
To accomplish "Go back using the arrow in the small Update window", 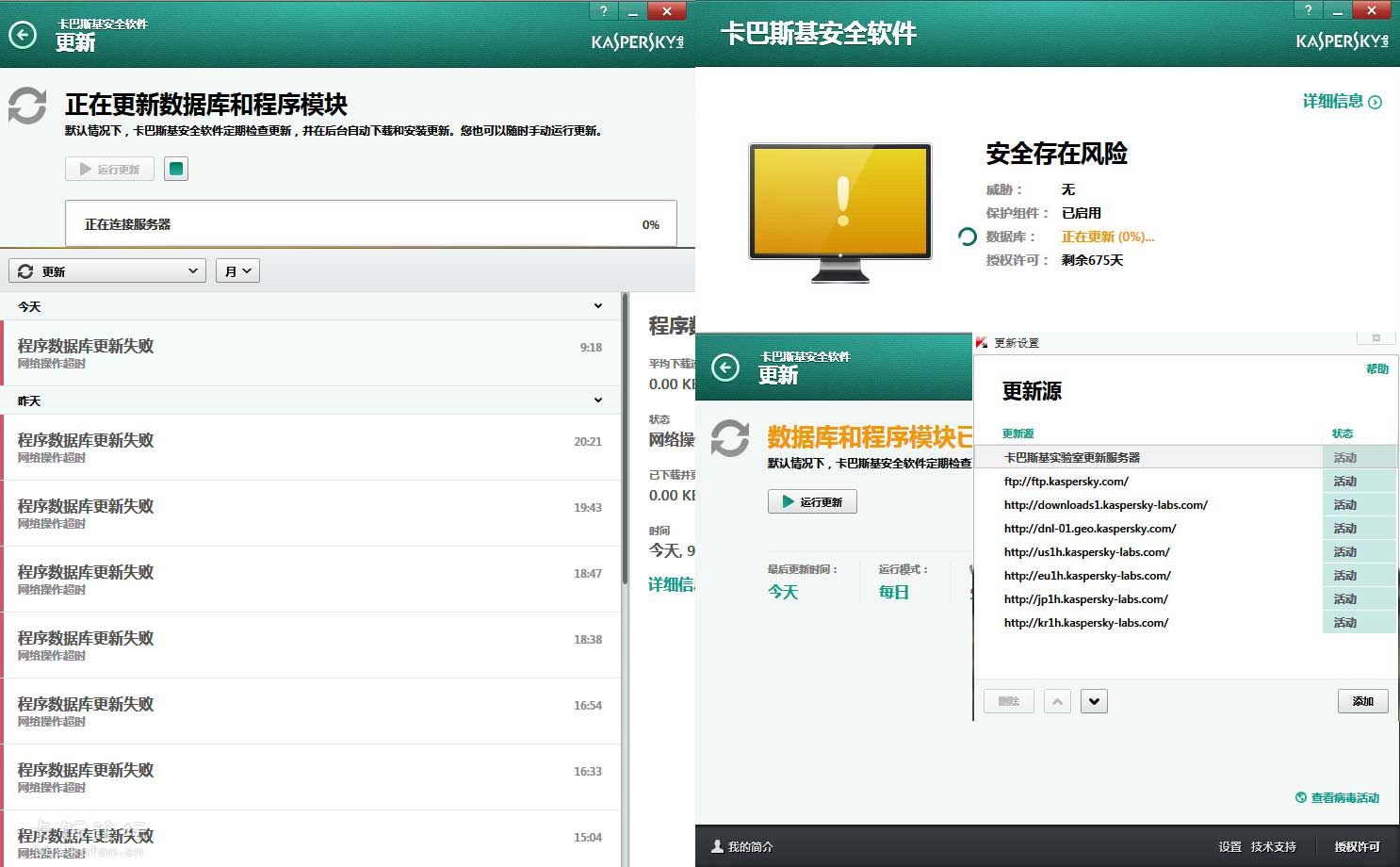I will (x=725, y=368).
